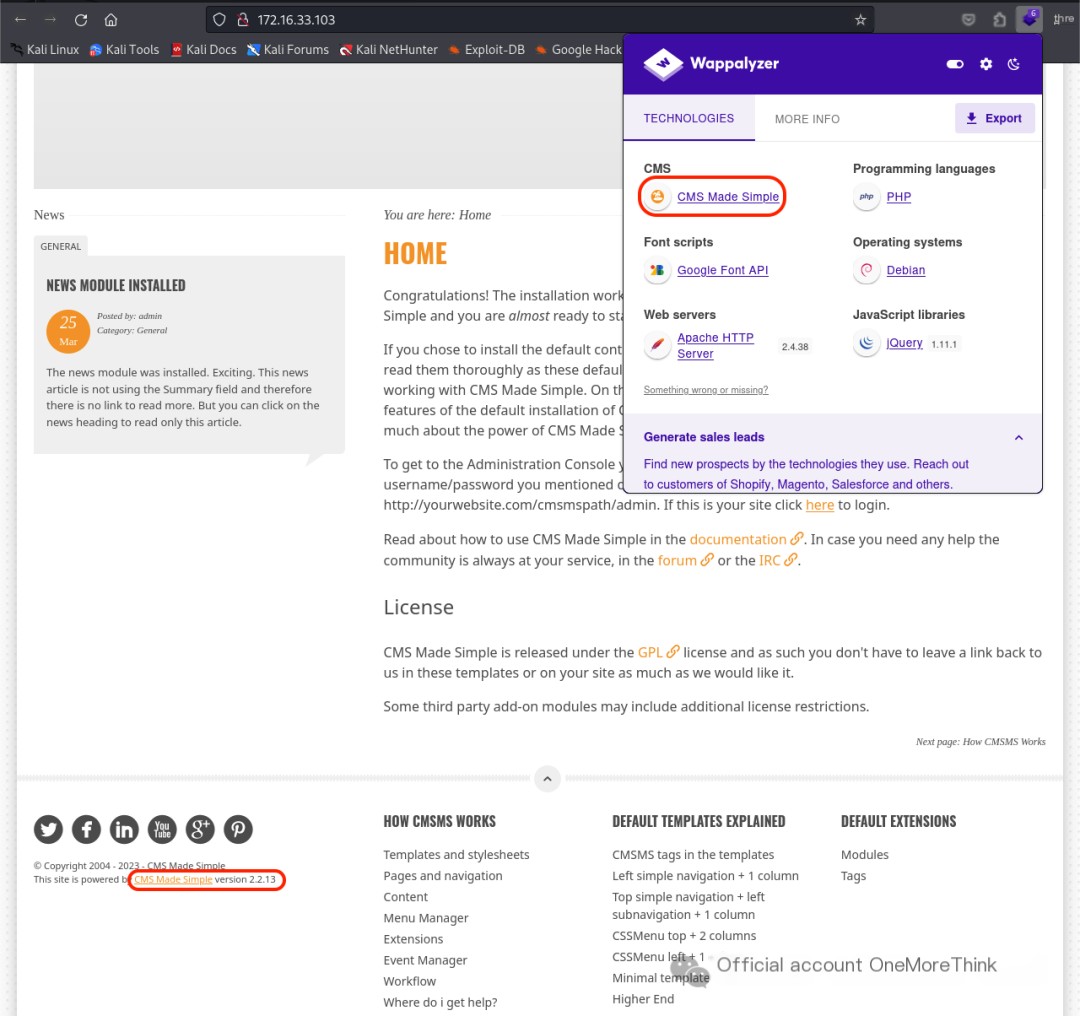1080x1016 pixels.
Task: Go back using browser back arrow
Action: tap(20, 20)
